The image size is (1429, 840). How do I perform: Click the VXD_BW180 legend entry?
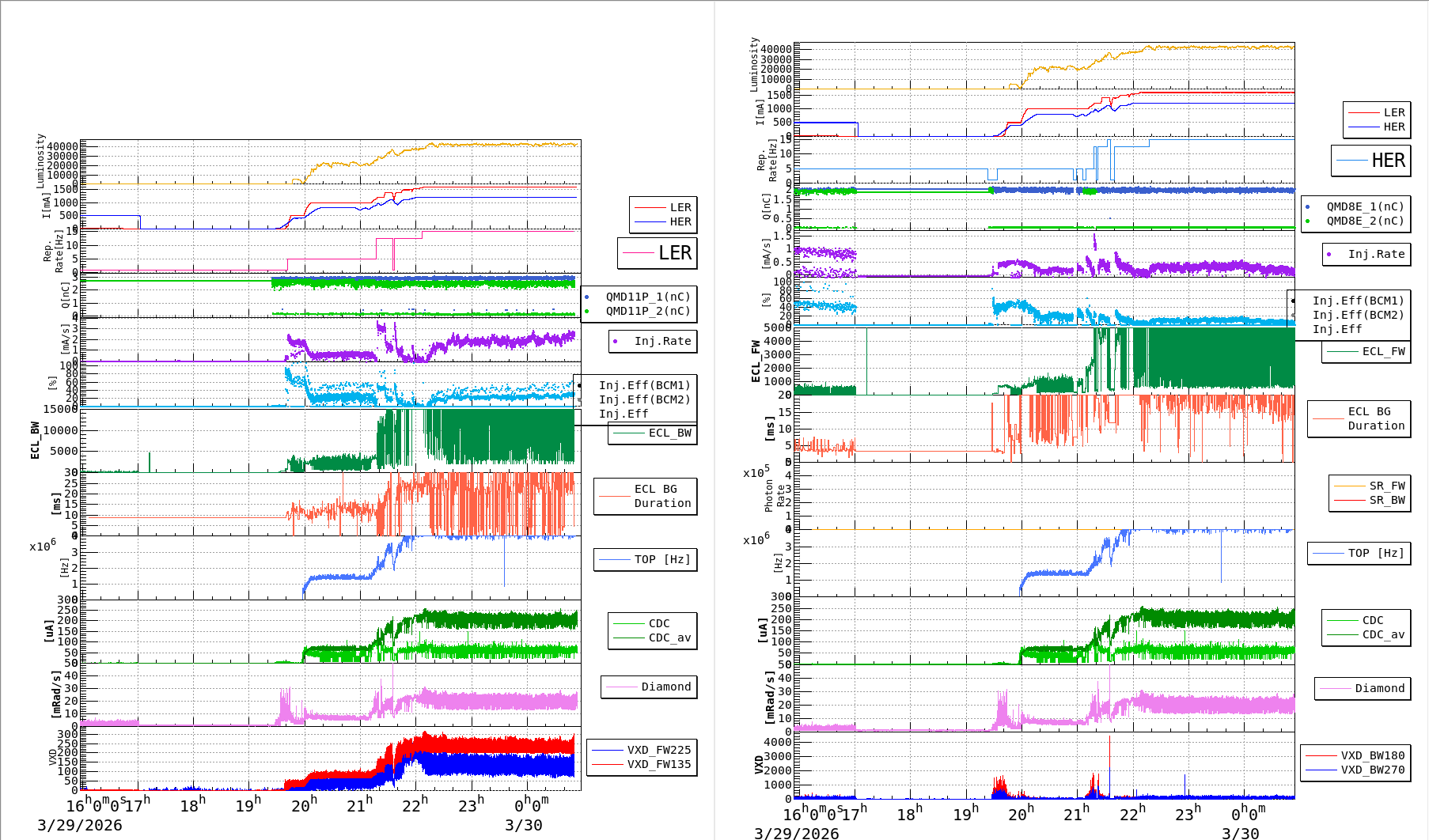pyautogui.click(x=1372, y=755)
